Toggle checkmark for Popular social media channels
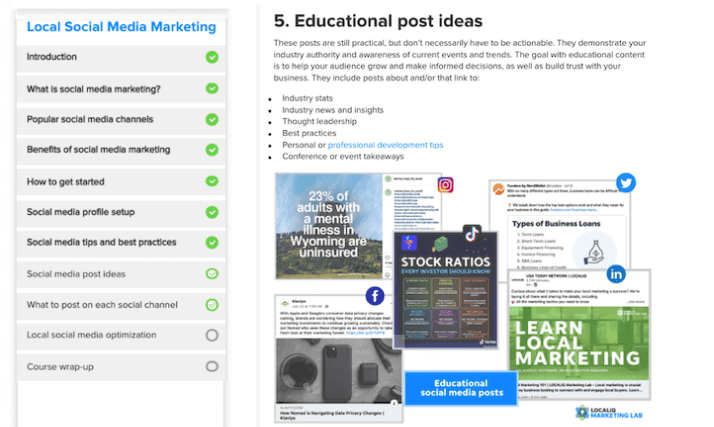 tap(212, 119)
